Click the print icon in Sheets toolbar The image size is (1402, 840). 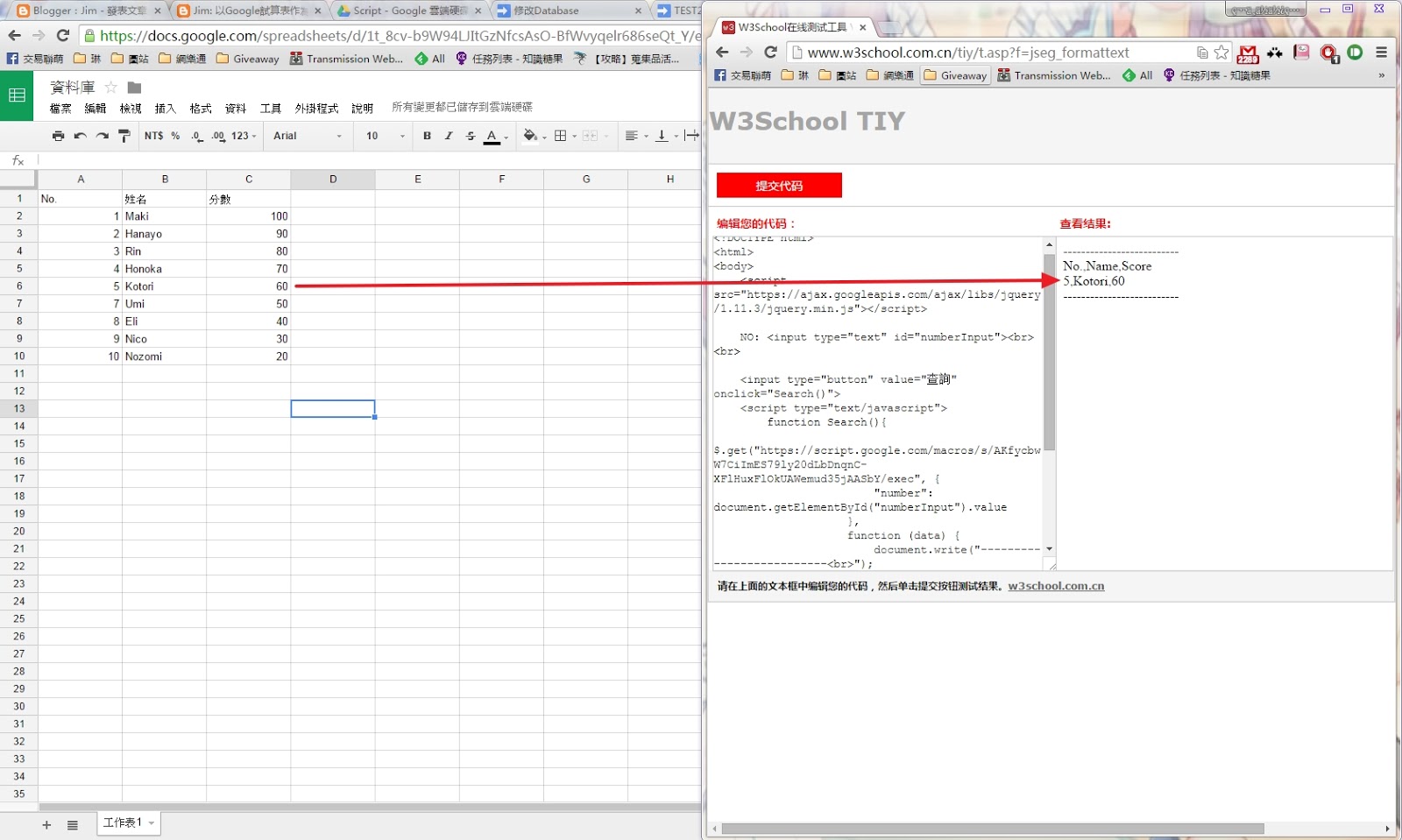58,136
